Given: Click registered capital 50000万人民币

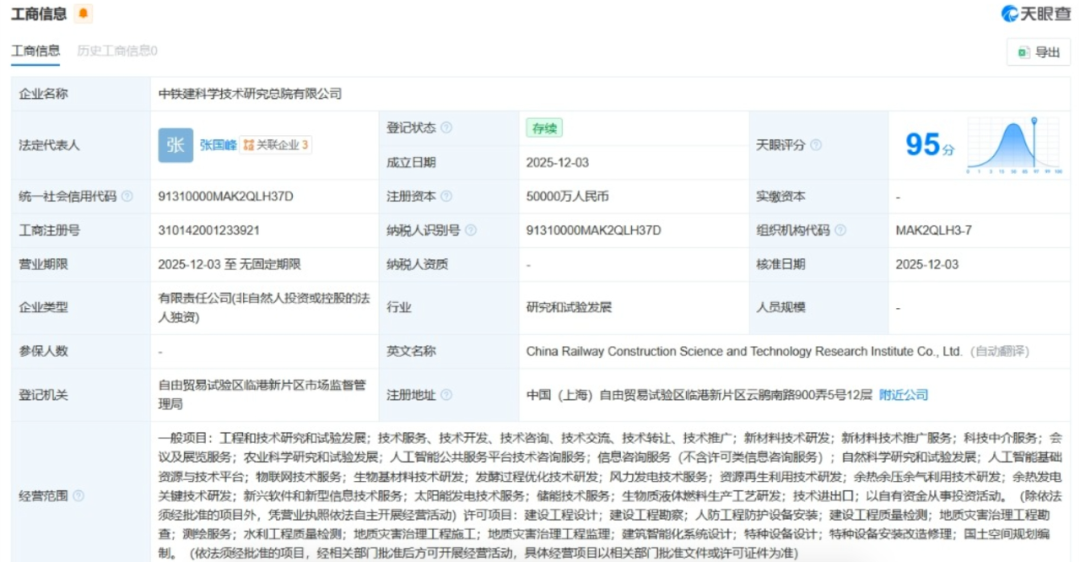Looking at the screenshot, I should [568, 196].
